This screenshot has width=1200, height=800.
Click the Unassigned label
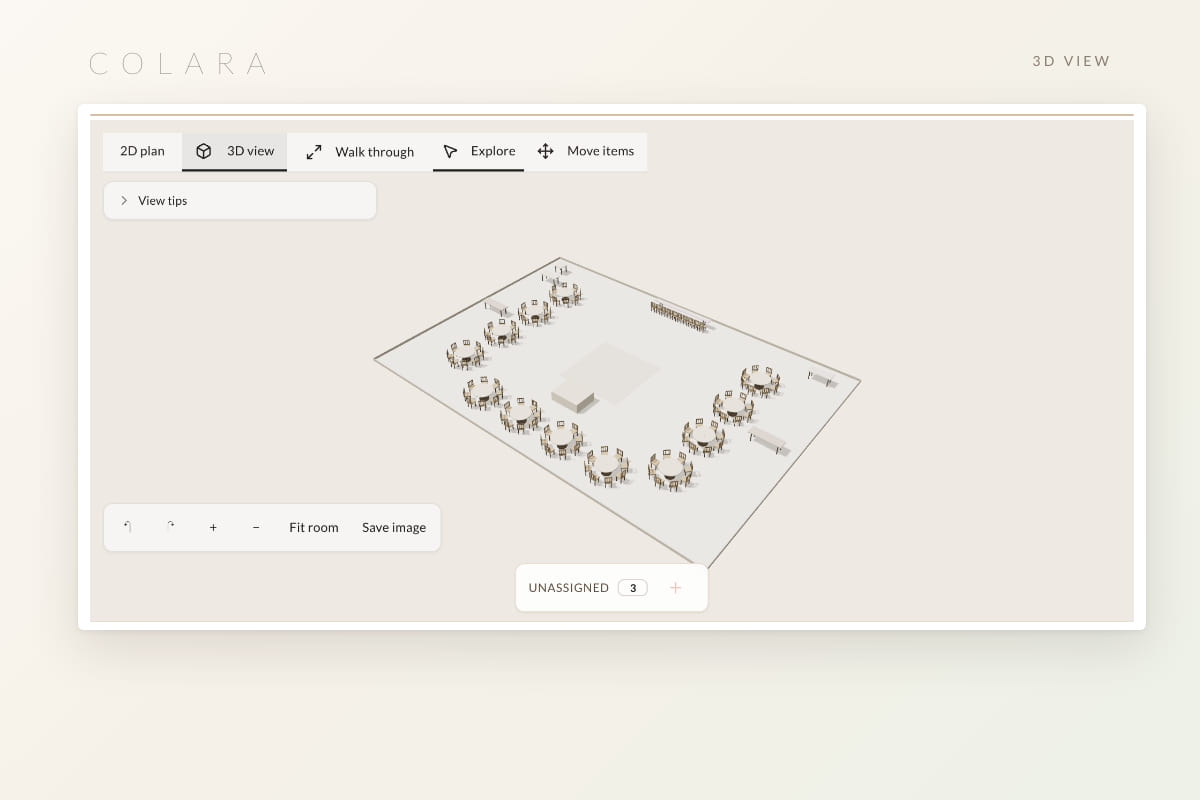(x=569, y=588)
